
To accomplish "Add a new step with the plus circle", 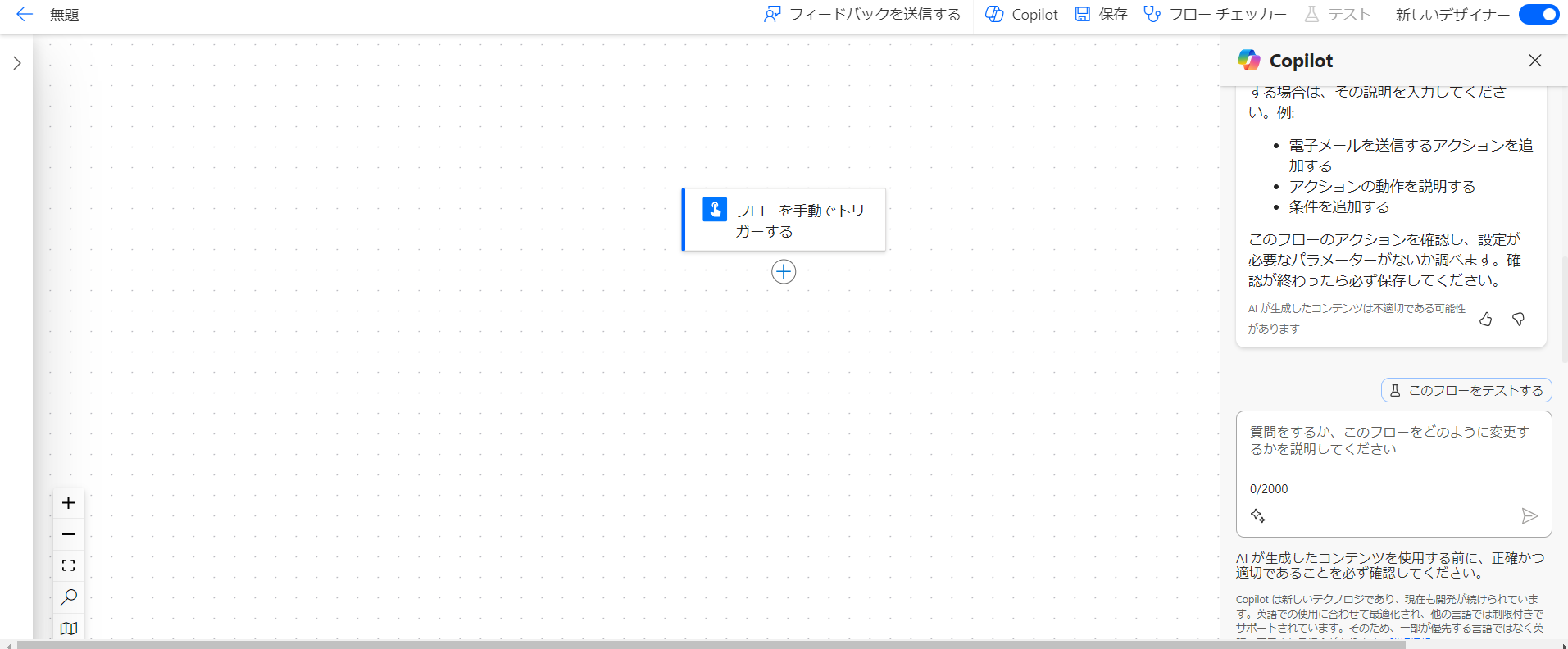I will coord(784,272).
